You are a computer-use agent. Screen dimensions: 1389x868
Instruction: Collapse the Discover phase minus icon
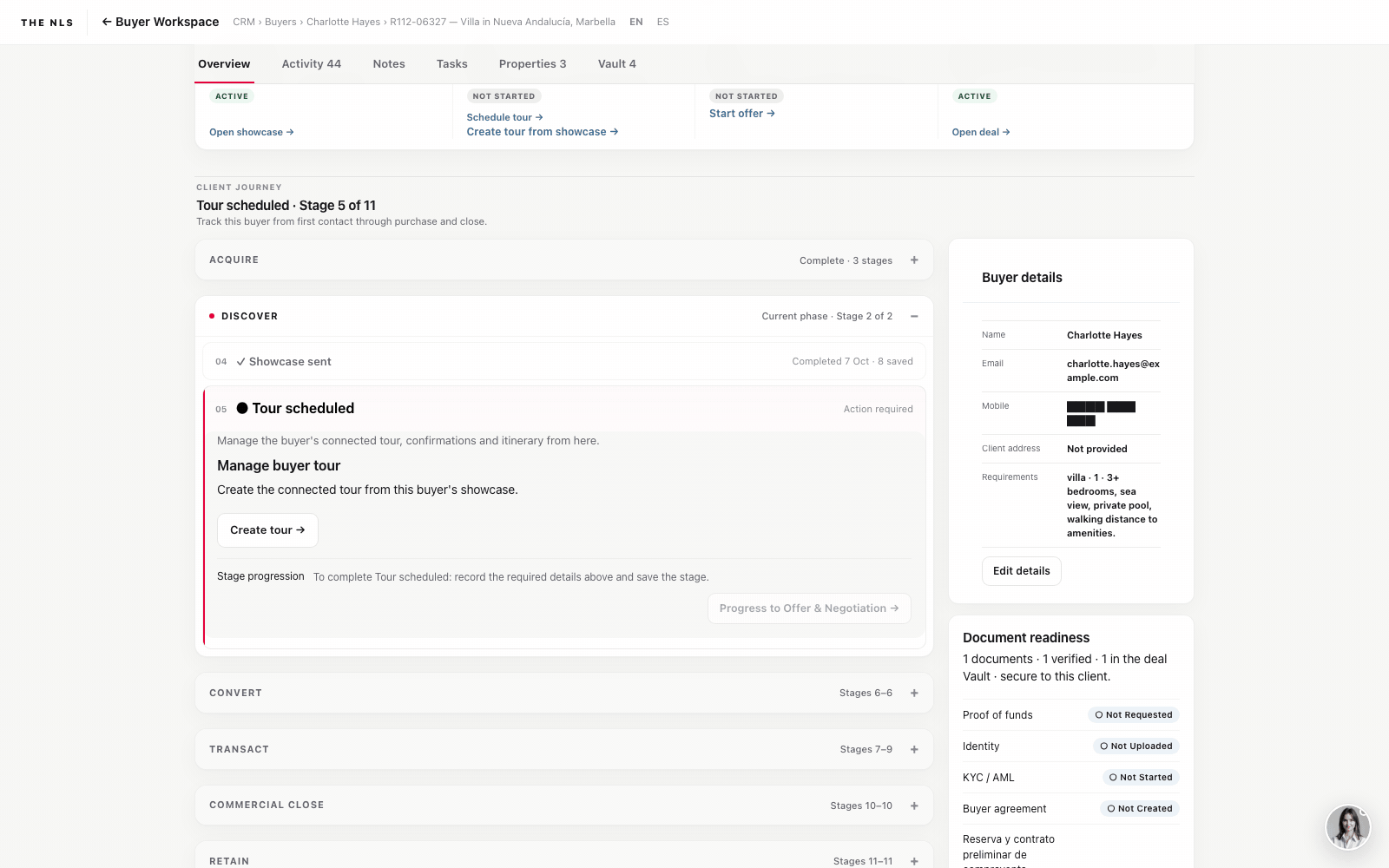pos(914,316)
